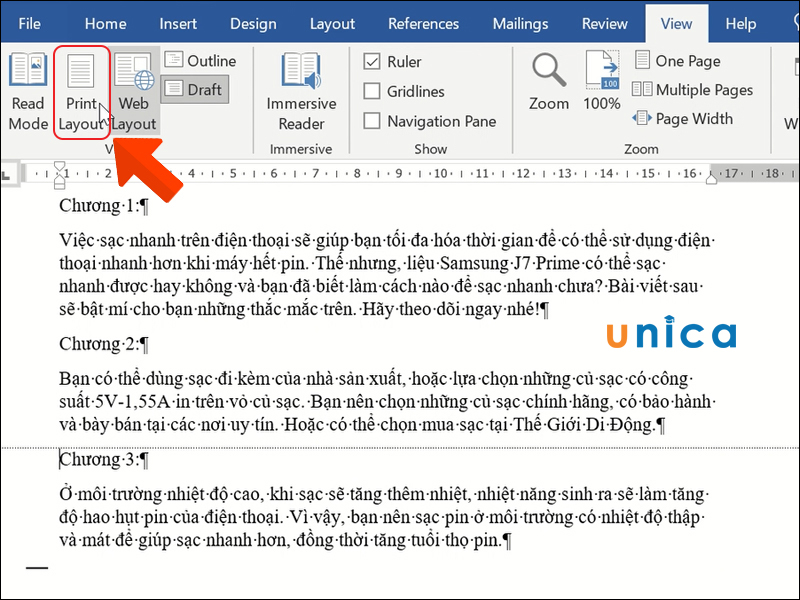This screenshot has width=800, height=600.
Task: Switch to Outline view
Action: pos(201,60)
